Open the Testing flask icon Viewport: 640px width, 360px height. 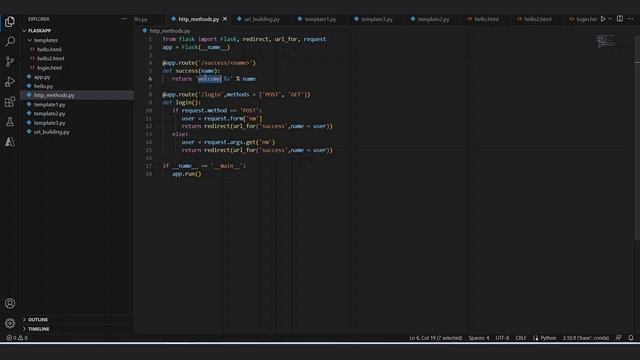[10, 122]
